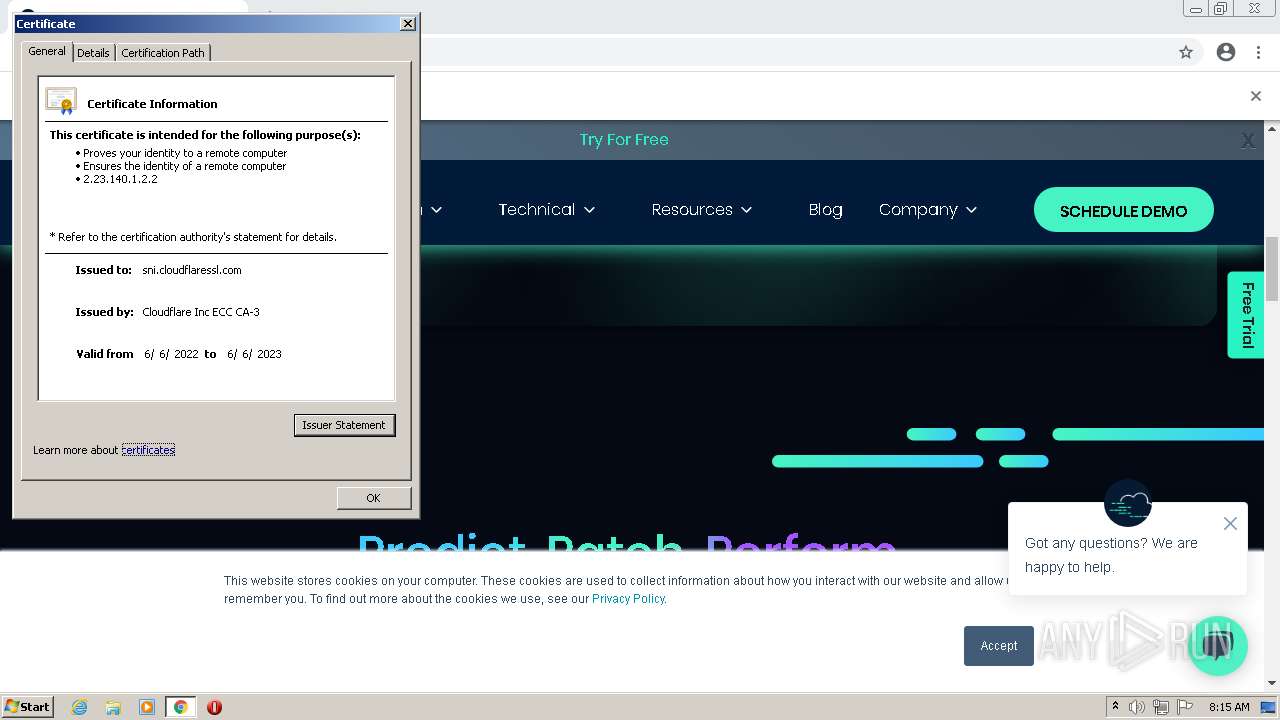The height and width of the screenshot is (720, 1280).
Task: Click the 8:15 AM clock
Action: [1229, 707]
